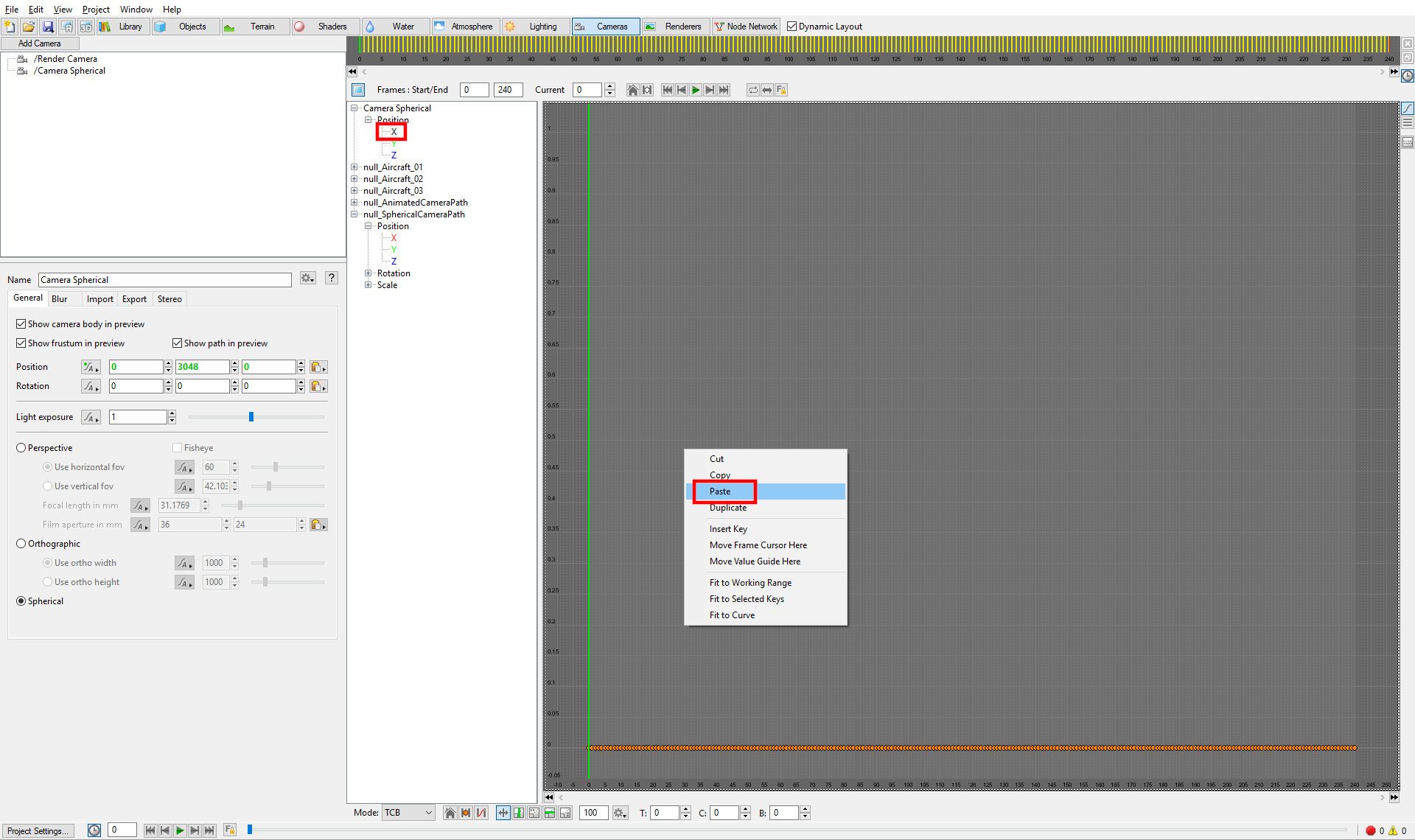Screen dimensions: 1415x840
Task: Open the help question mark icon
Action: (332, 278)
